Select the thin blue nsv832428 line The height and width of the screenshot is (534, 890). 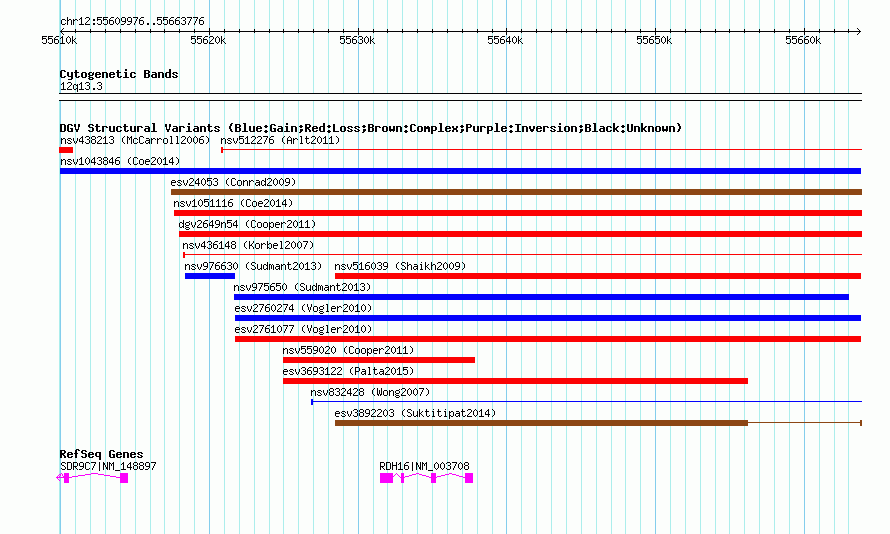point(586,402)
